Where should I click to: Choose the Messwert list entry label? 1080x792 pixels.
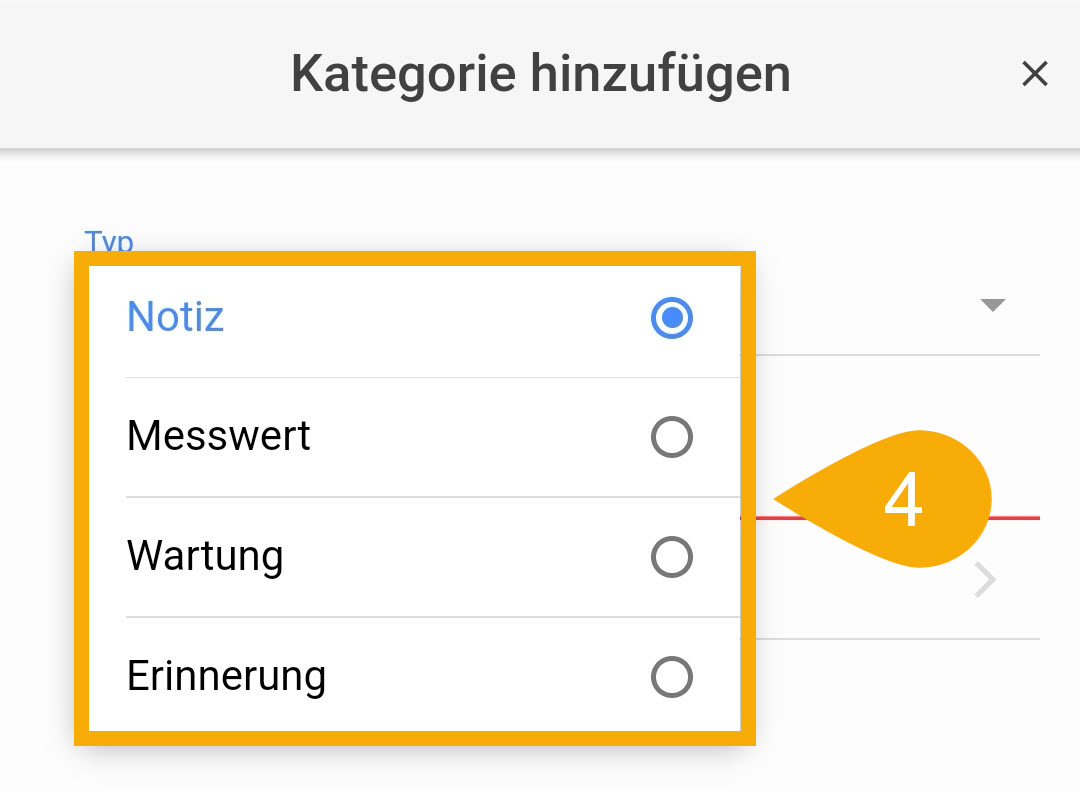(x=218, y=436)
